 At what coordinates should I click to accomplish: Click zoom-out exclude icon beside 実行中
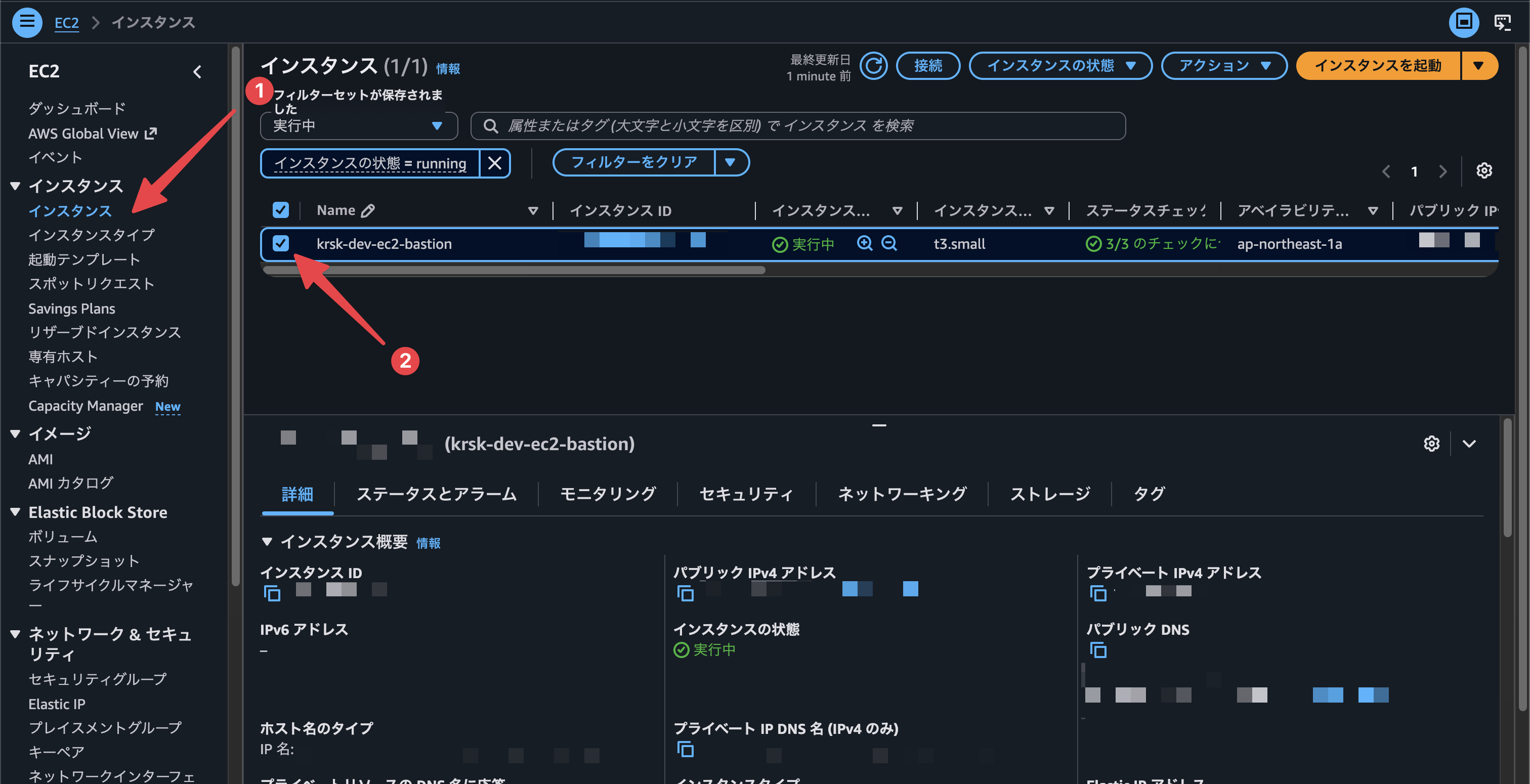point(888,243)
